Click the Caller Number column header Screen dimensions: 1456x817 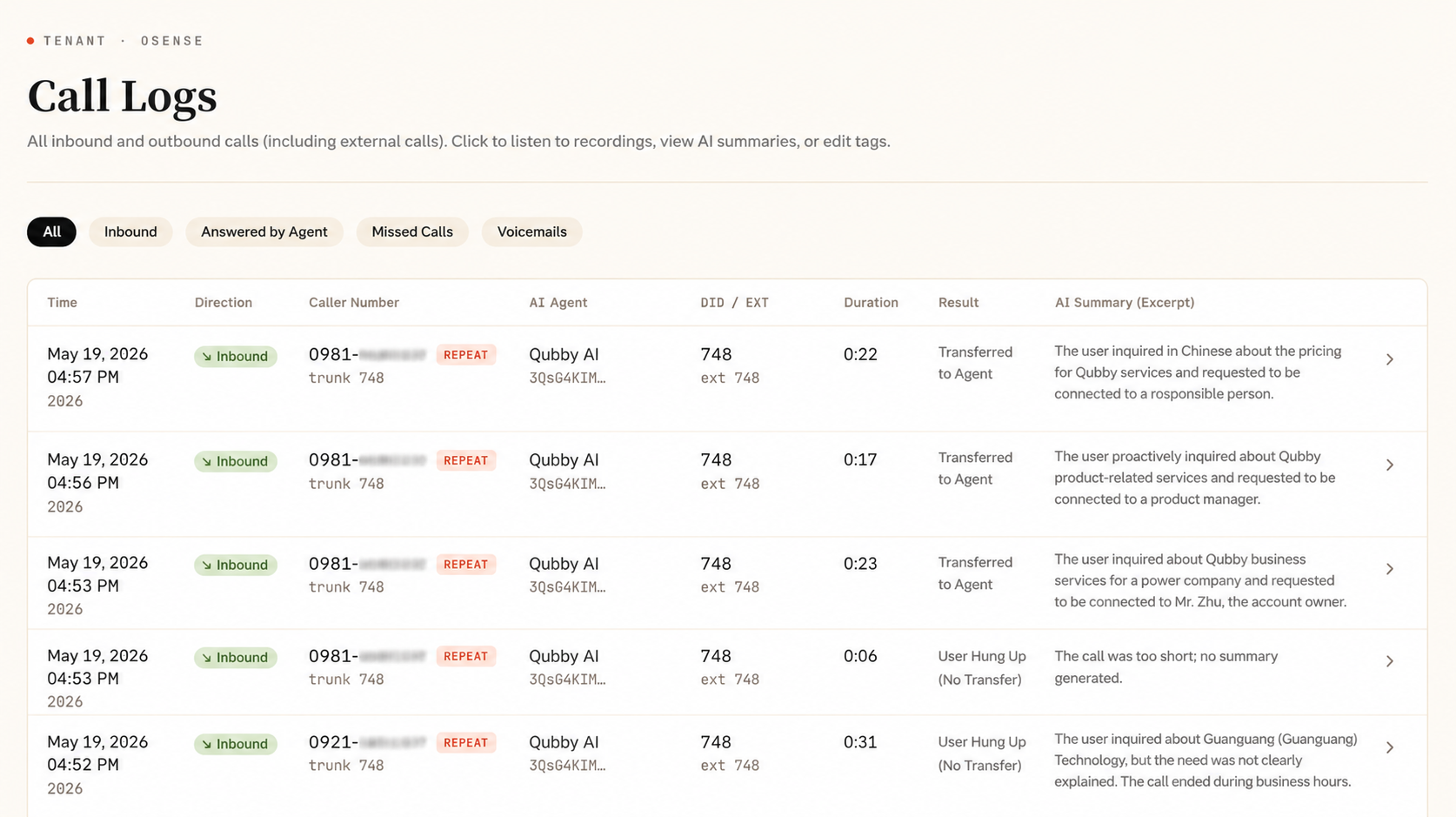point(354,303)
